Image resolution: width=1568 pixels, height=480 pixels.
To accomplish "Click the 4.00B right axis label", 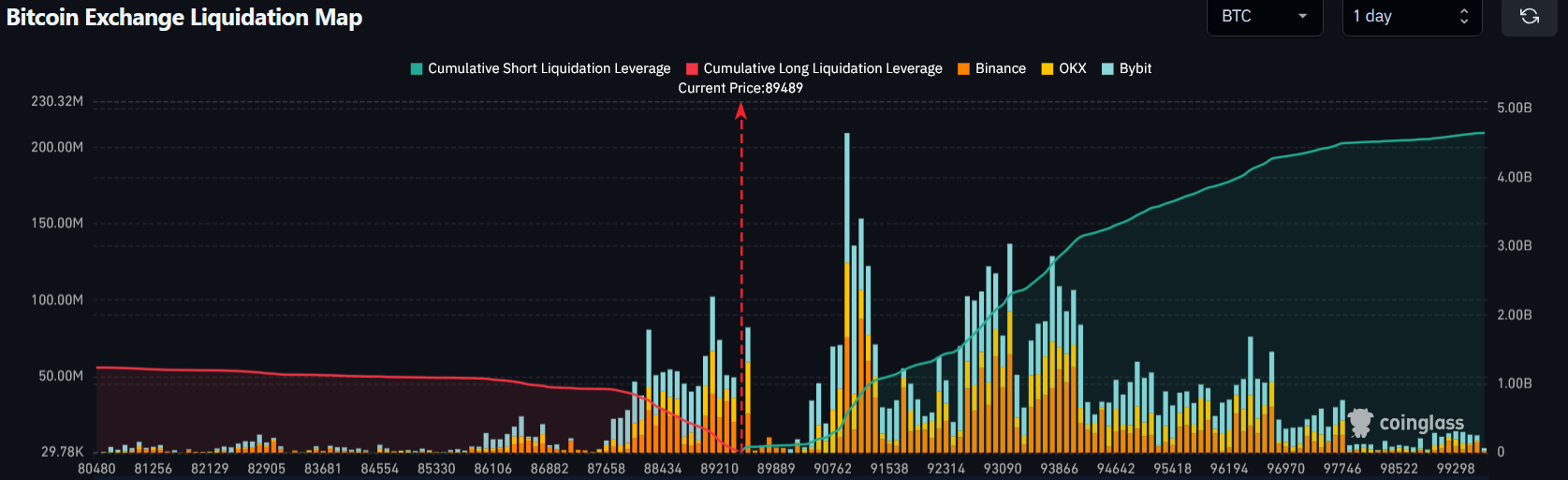I will click(1515, 177).
